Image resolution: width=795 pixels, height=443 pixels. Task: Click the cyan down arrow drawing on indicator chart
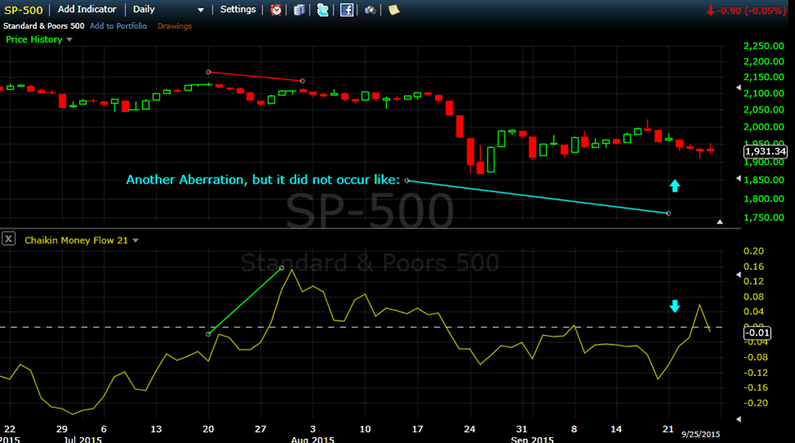click(674, 306)
